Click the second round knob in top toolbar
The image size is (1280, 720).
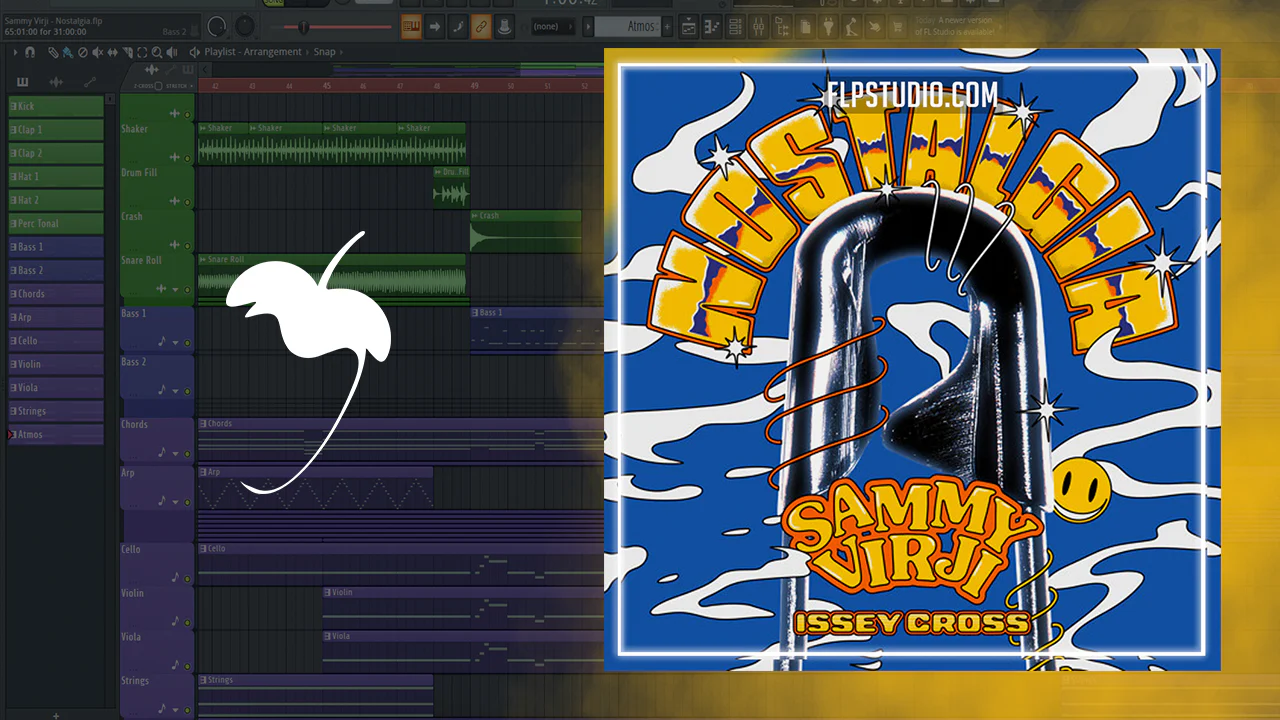point(245,26)
